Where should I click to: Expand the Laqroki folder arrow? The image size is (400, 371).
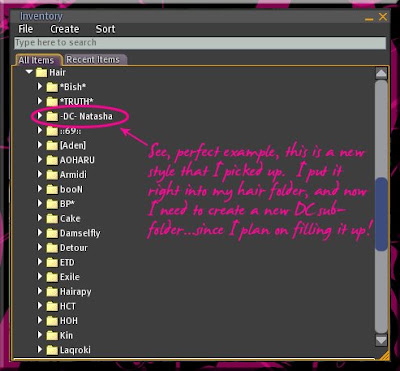[40, 350]
